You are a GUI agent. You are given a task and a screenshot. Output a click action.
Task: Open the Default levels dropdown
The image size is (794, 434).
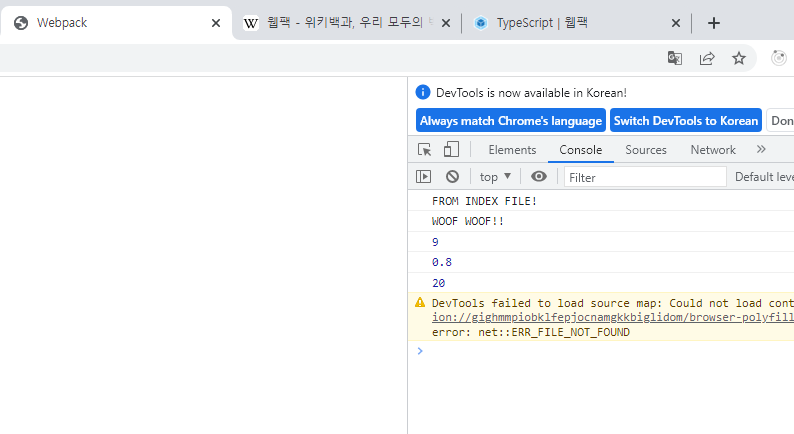pos(764,177)
